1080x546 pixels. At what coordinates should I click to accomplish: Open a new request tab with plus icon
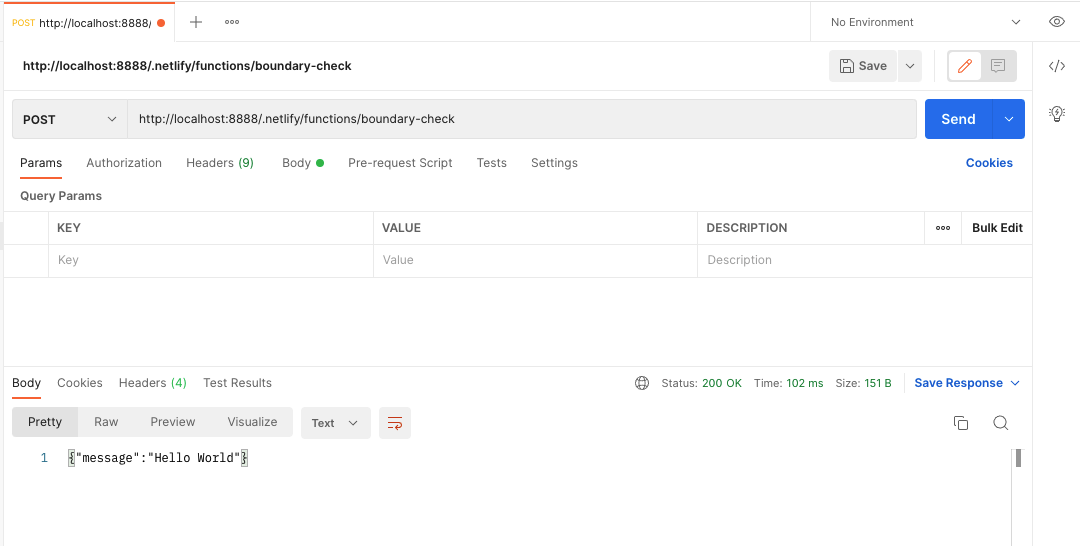196,22
